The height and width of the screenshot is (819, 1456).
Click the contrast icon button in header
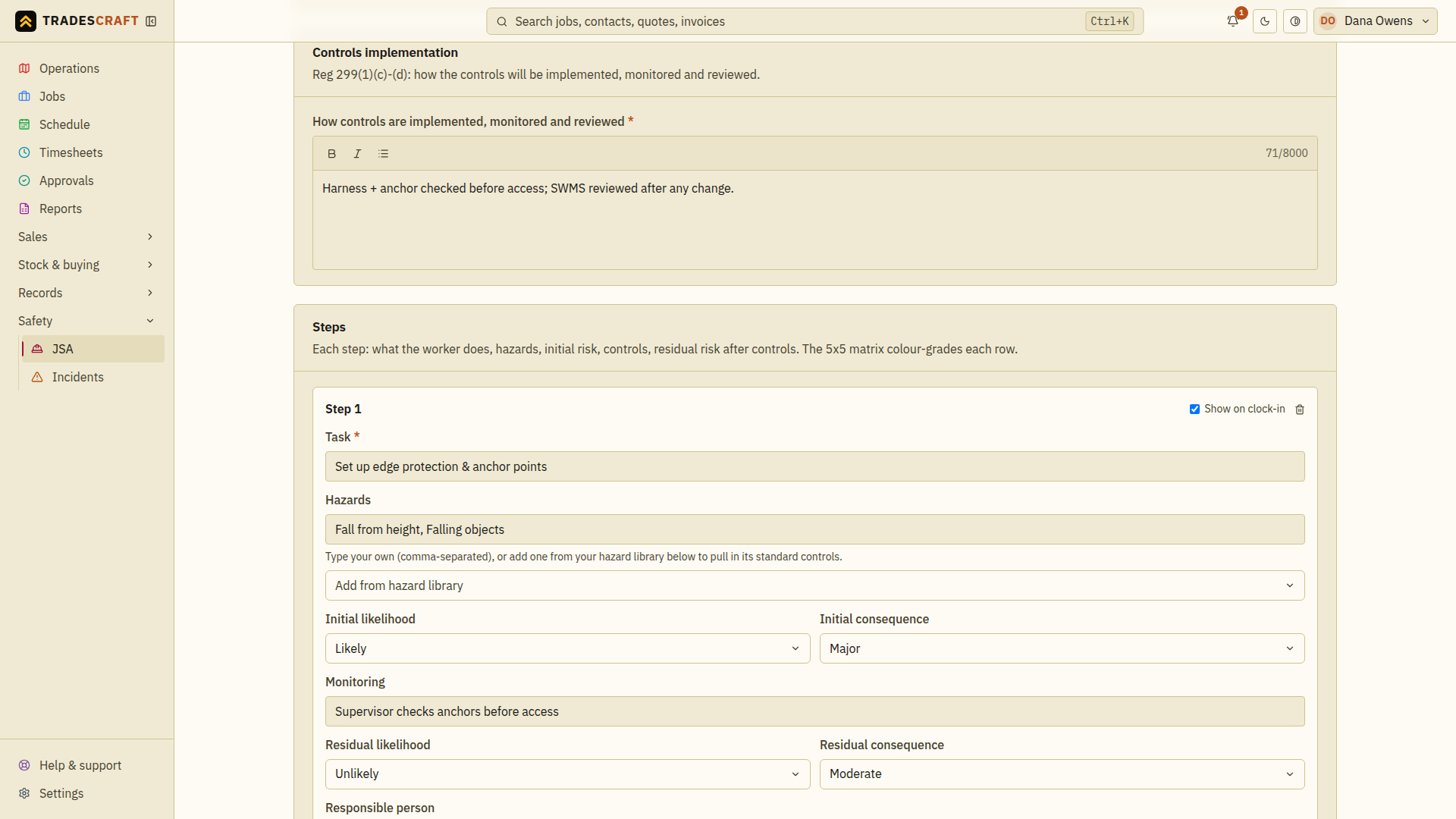[x=1295, y=21]
